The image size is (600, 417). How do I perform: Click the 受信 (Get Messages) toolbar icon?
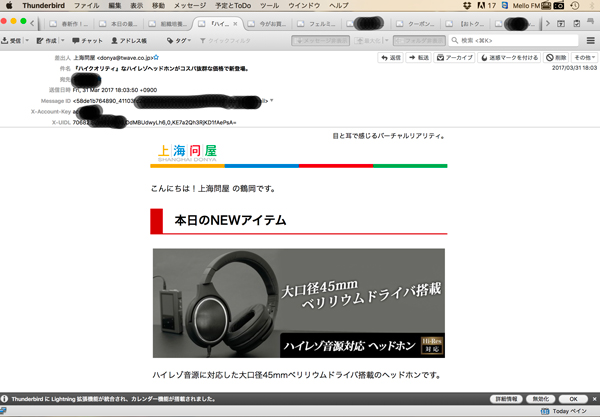(x=14, y=41)
